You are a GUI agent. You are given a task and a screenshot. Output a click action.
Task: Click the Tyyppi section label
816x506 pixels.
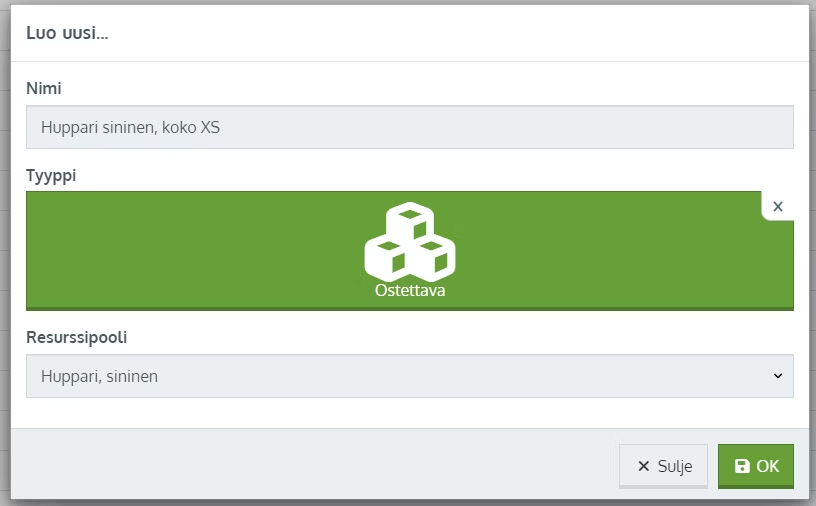point(51,175)
